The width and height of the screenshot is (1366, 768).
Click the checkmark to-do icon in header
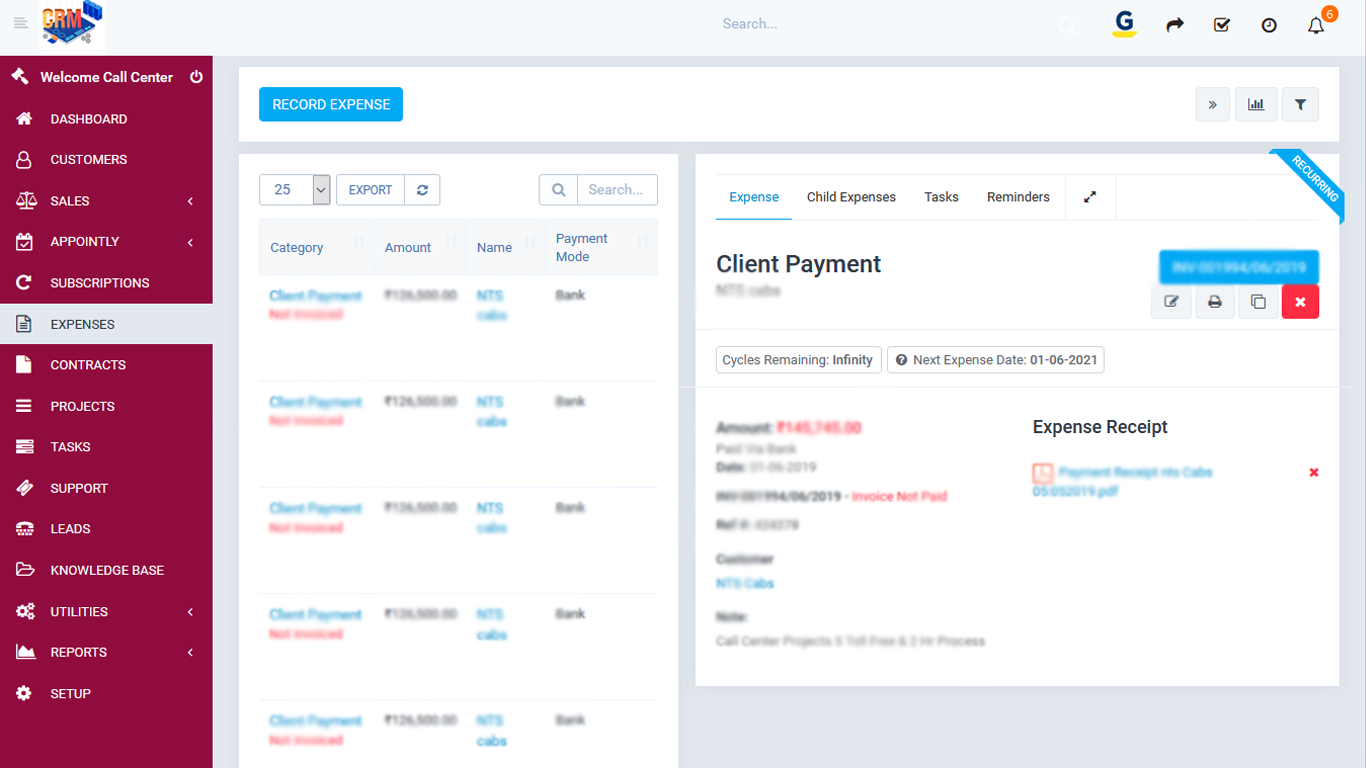coord(1221,25)
